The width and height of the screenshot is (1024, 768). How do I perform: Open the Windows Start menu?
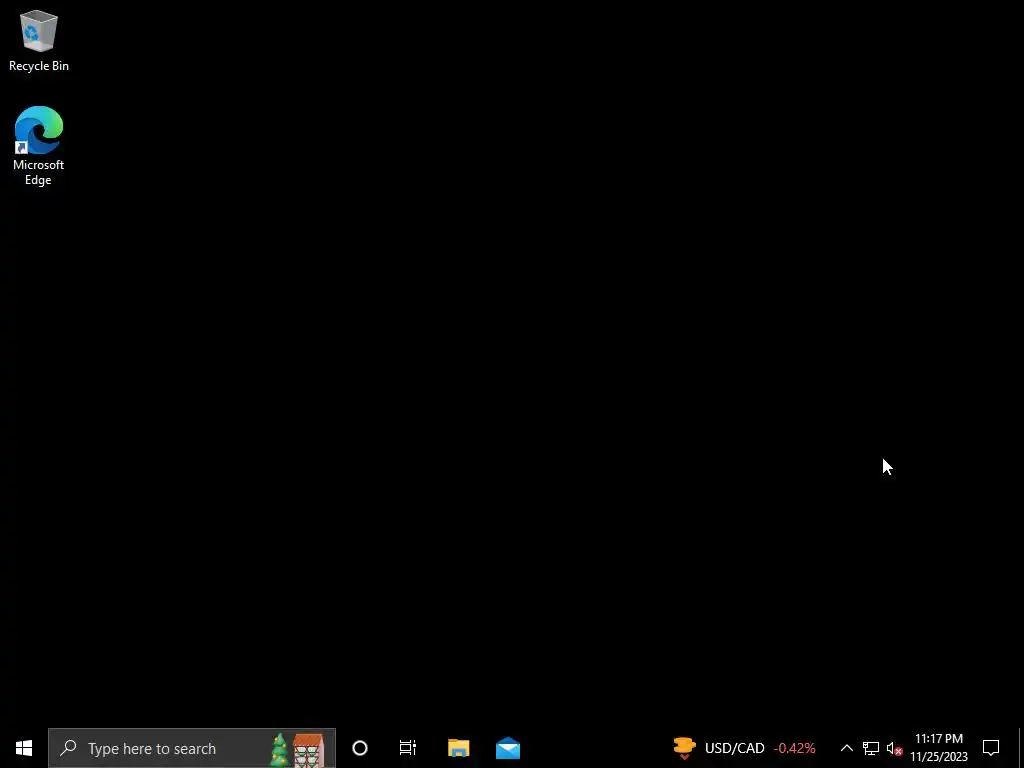point(24,748)
